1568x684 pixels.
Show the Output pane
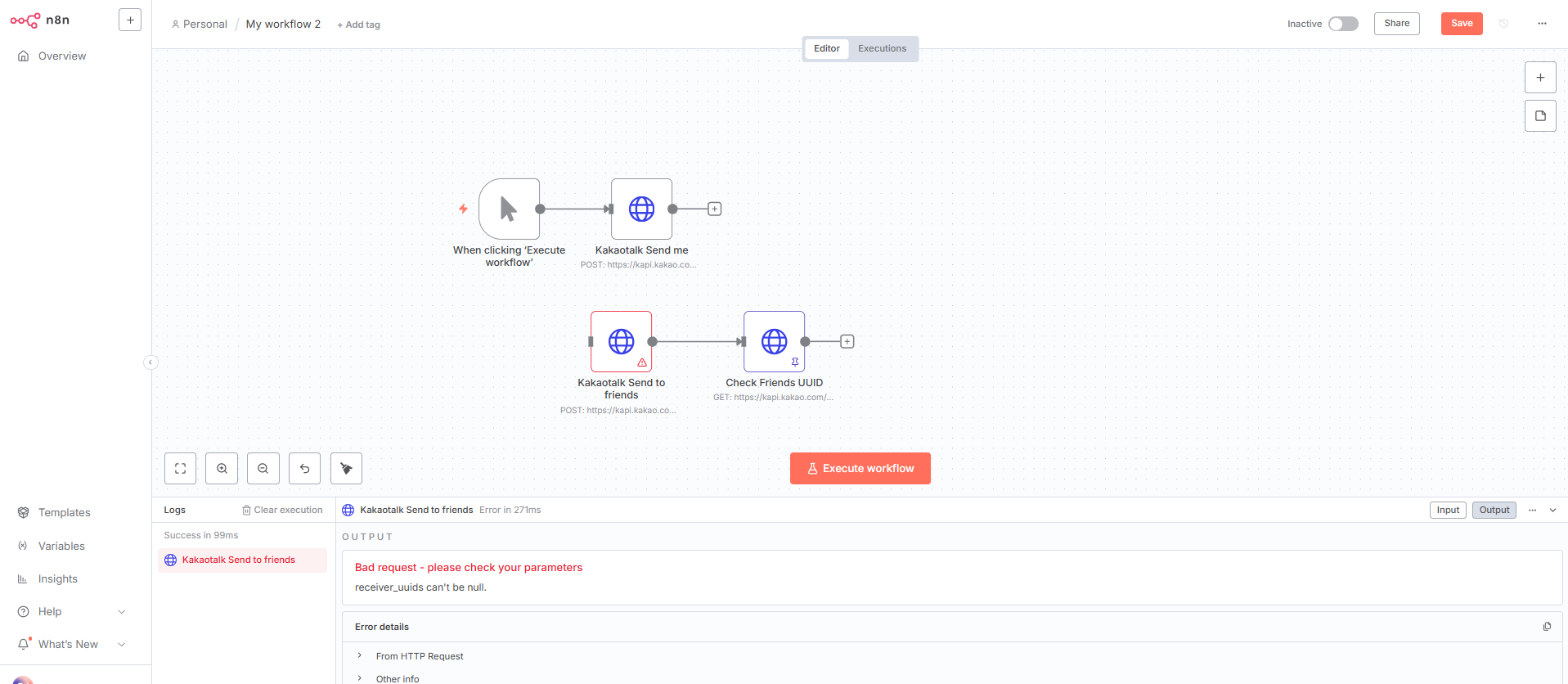[1494, 510]
